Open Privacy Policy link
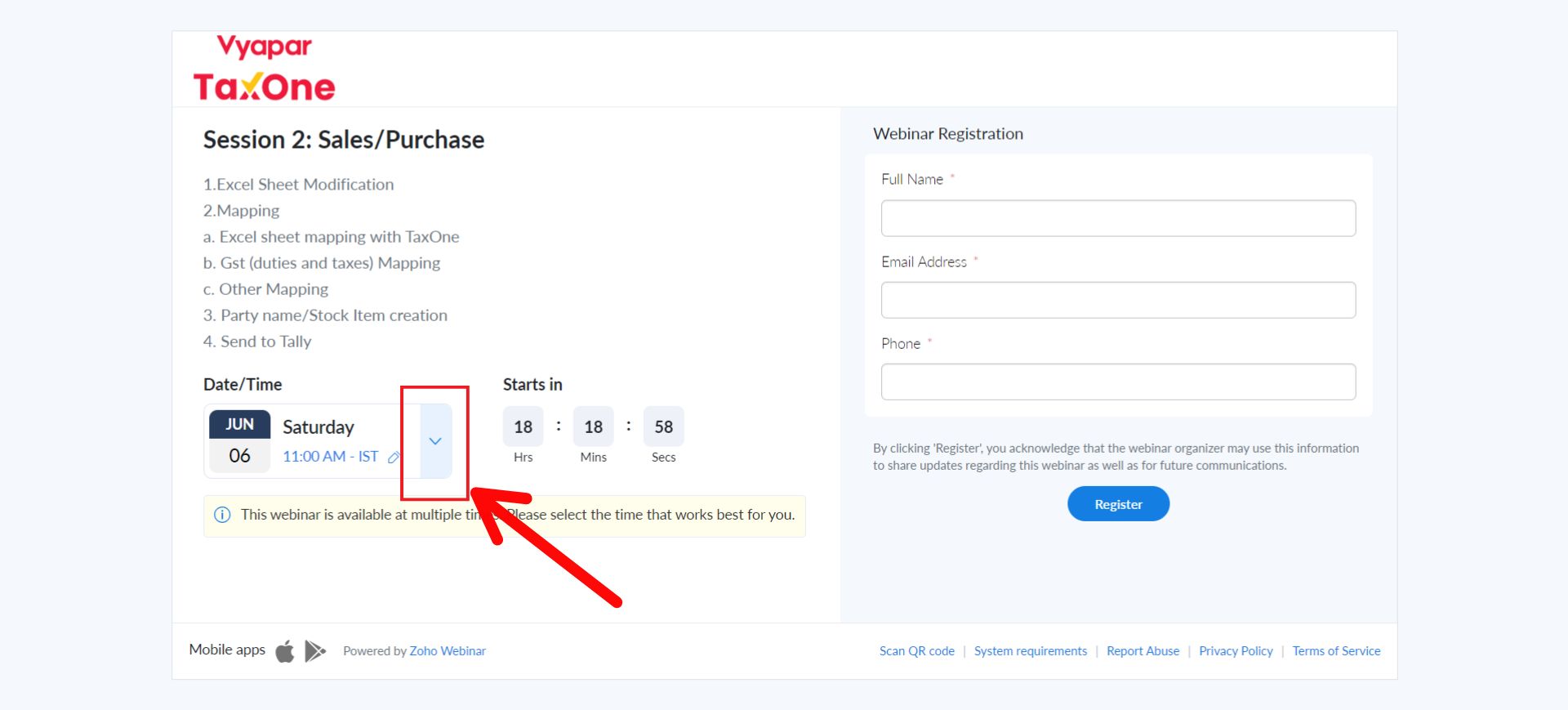This screenshot has height=710, width=1568. pyautogui.click(x=1236, y=651)
